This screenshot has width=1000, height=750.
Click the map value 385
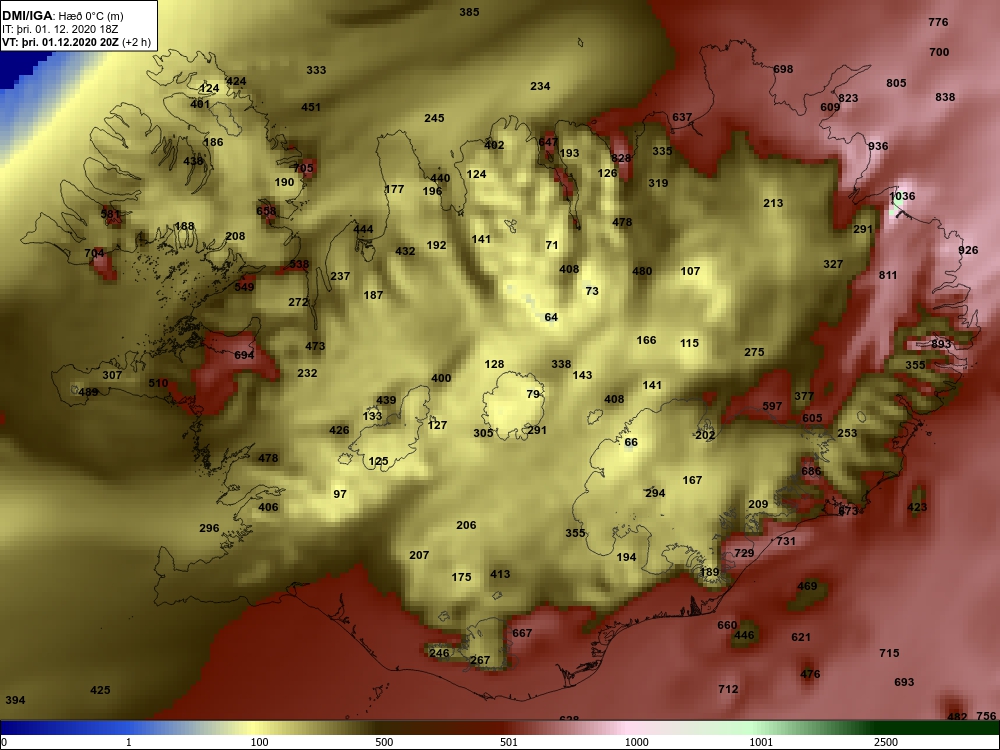point(469,12)
